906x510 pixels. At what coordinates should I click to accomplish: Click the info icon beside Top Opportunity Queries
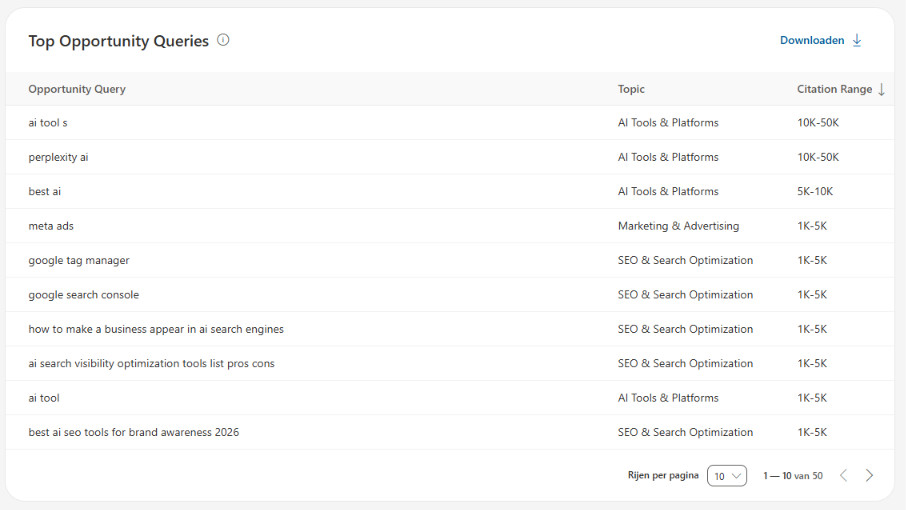[x=223, y=40]
